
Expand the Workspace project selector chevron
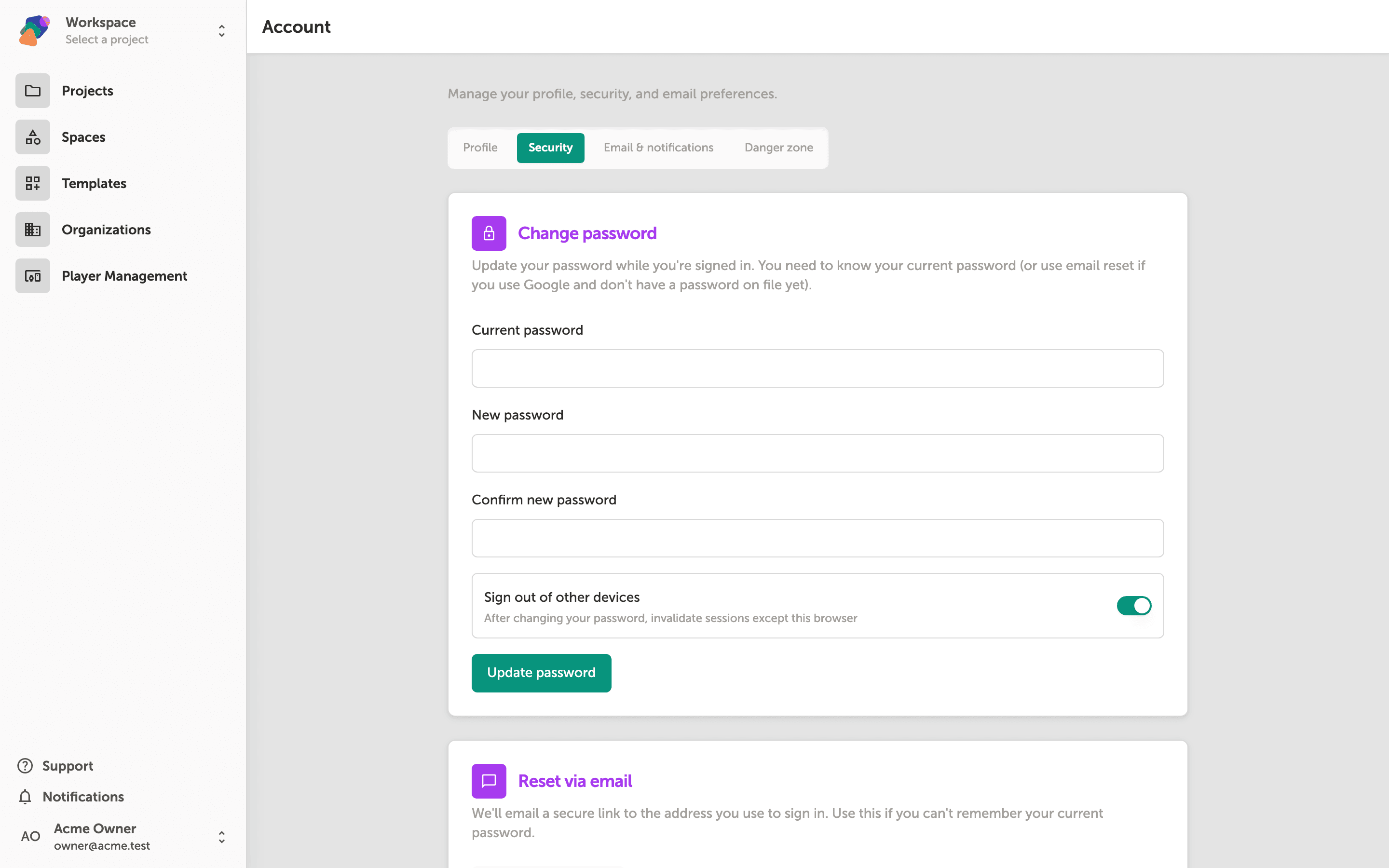tap(221, 30)
